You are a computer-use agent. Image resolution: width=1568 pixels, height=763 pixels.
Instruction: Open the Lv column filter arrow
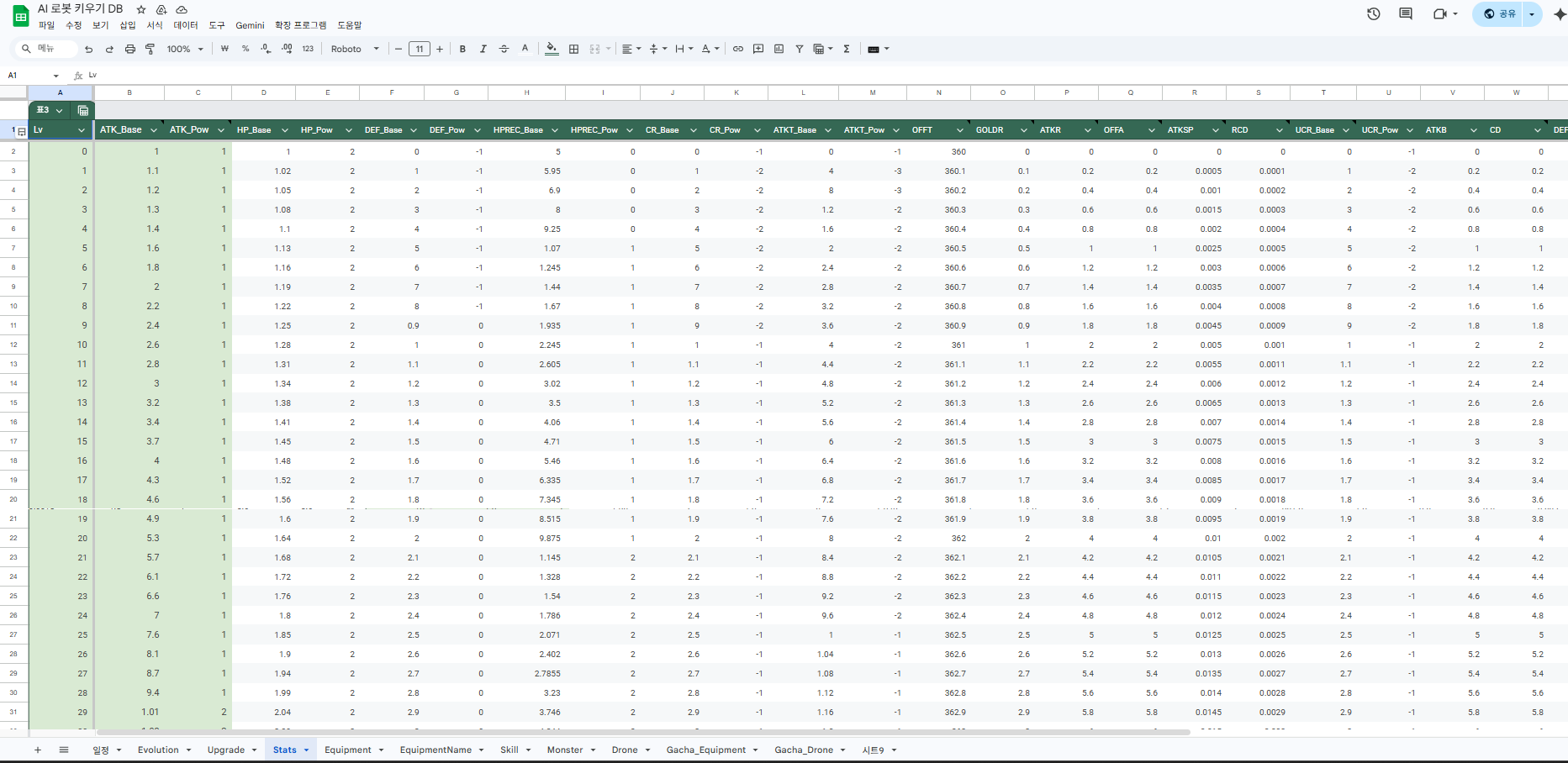[x=82, y=130]
